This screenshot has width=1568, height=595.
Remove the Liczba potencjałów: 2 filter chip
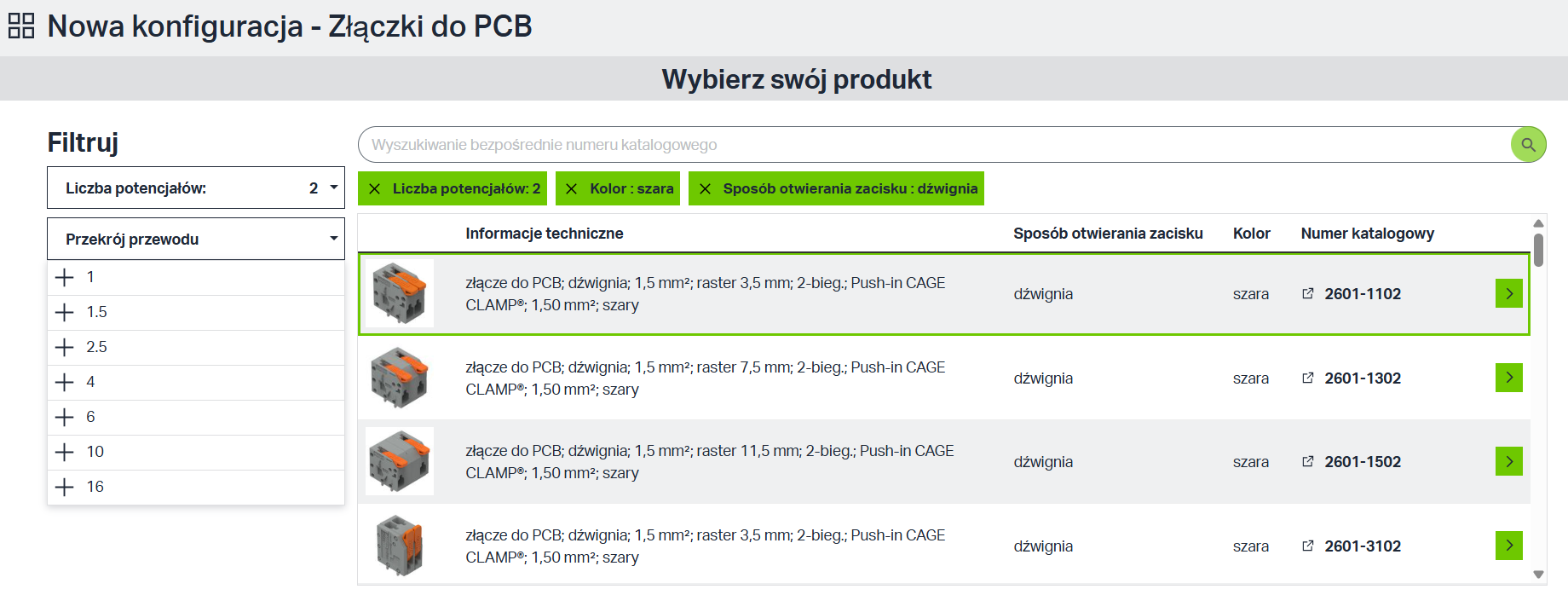tap(374, 188)
